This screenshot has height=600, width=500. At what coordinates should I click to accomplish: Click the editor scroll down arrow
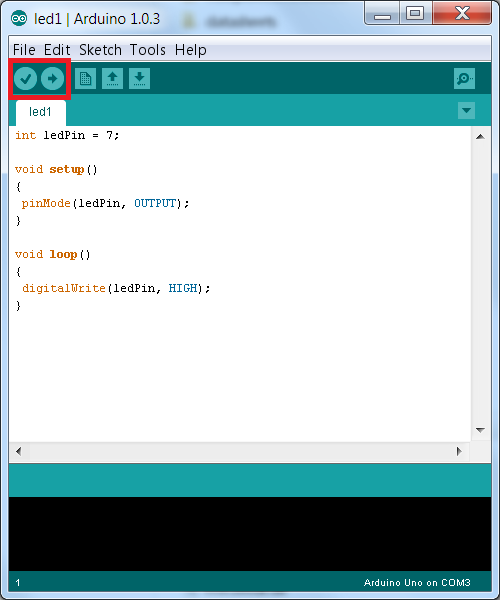(480, 430)
